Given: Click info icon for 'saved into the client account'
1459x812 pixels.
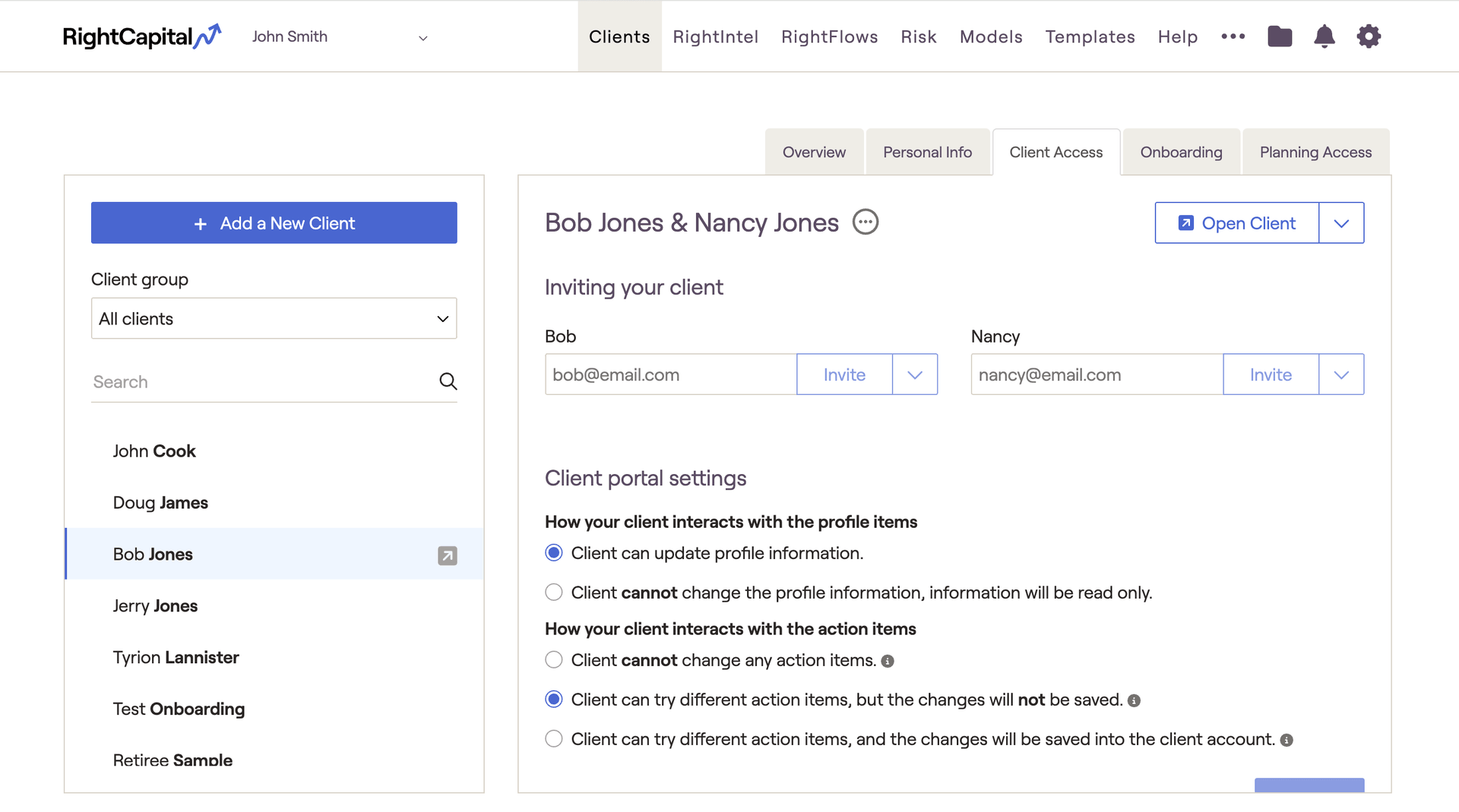Looking at the screenshot, I should (1287, 741).
